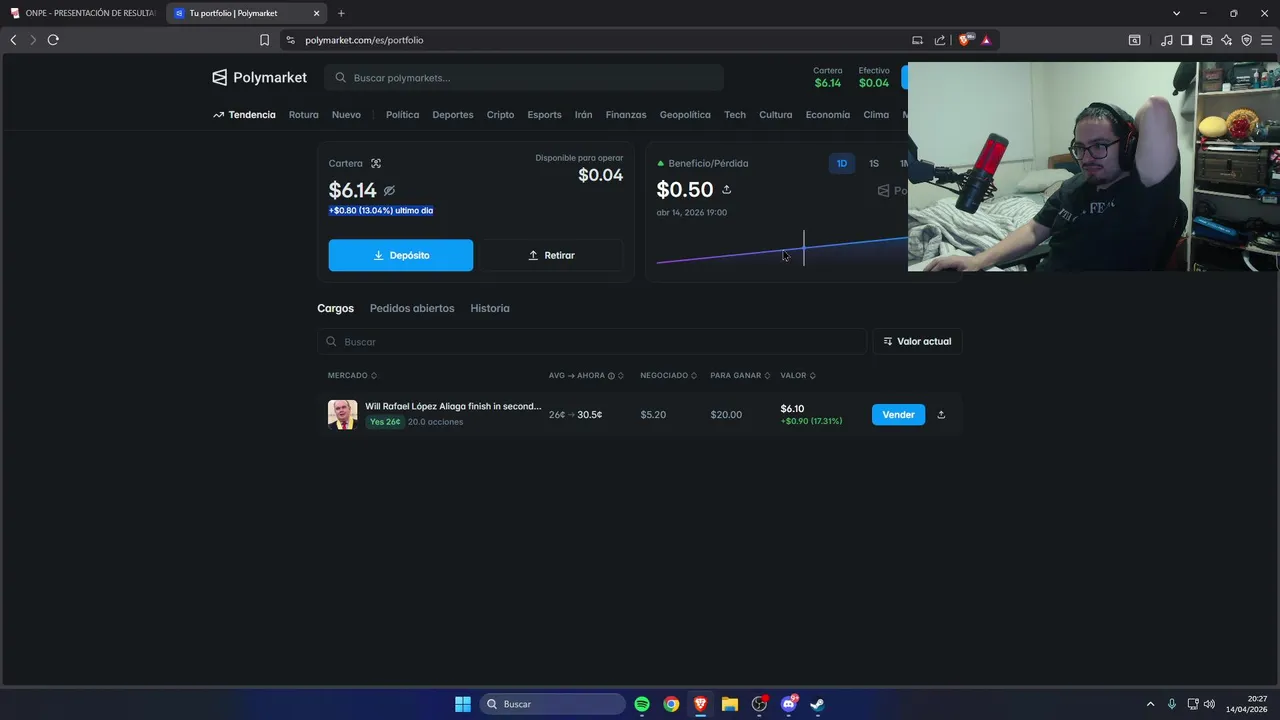
Task: Sort by the VALOR column header
Action: pyautogui.click(x=798, y=375)
